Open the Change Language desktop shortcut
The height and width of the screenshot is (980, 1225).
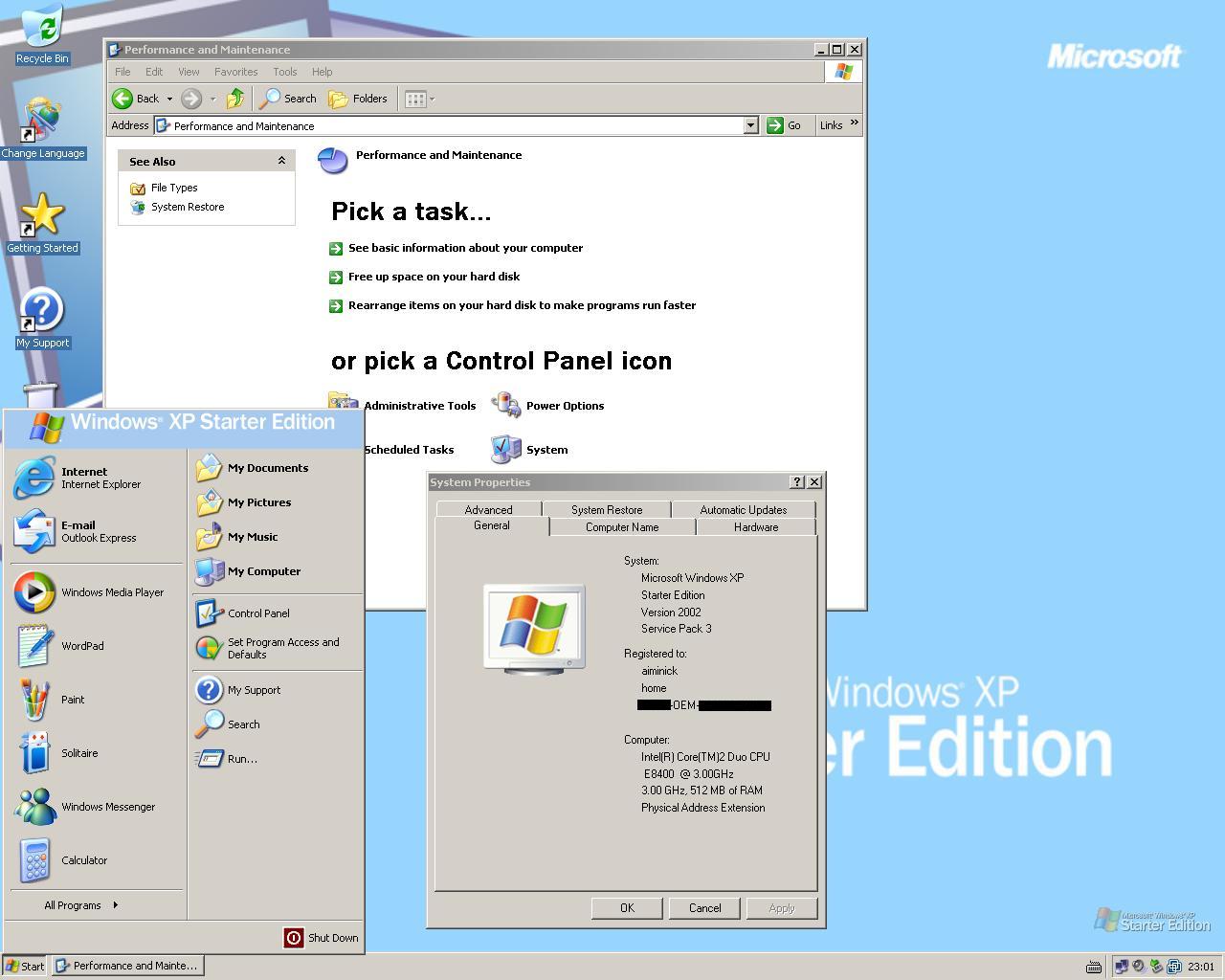pos(42,129)
